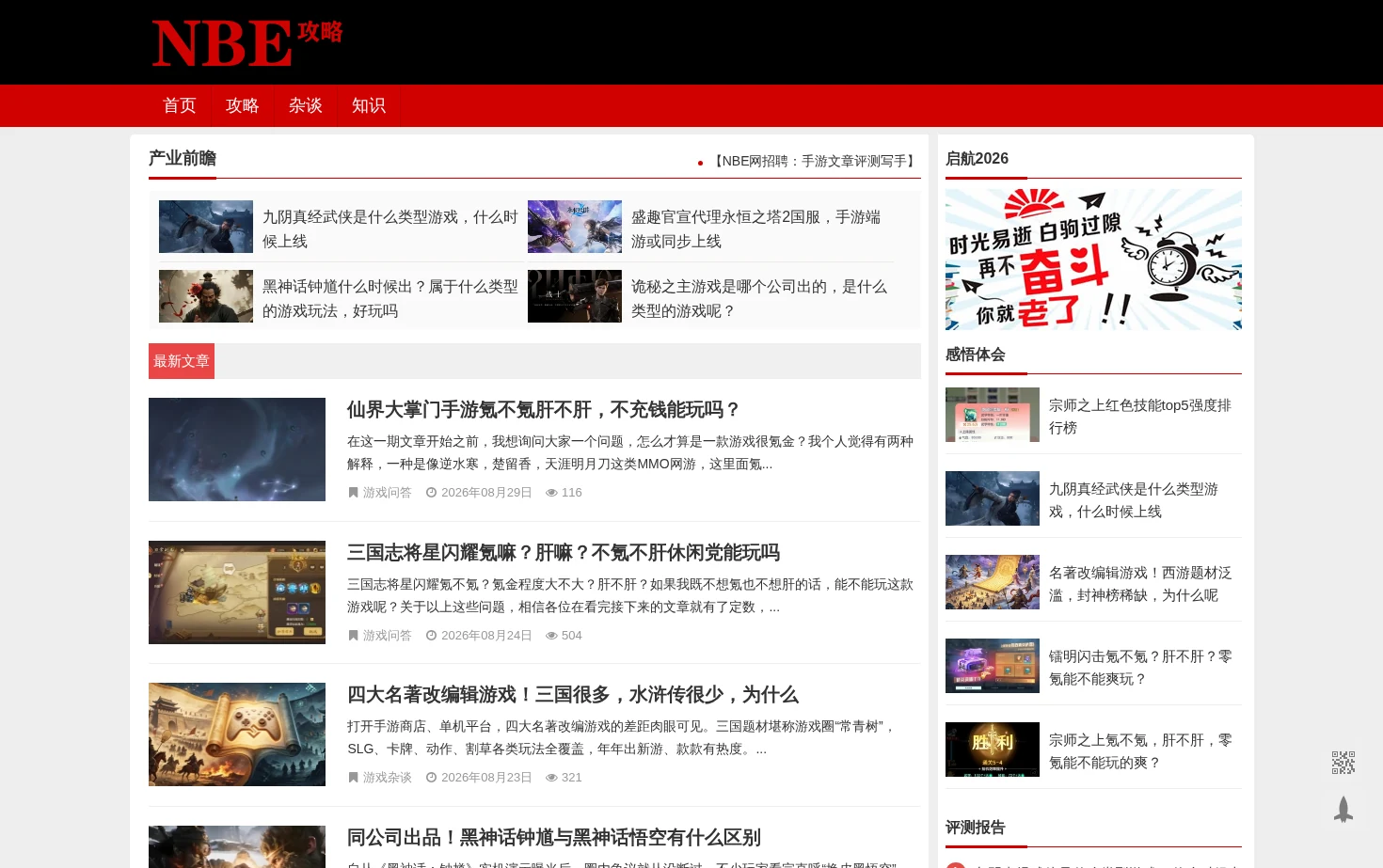Click the 评测报告 section heading
This screenshot has height=868, width=1383.
(976, 828)
